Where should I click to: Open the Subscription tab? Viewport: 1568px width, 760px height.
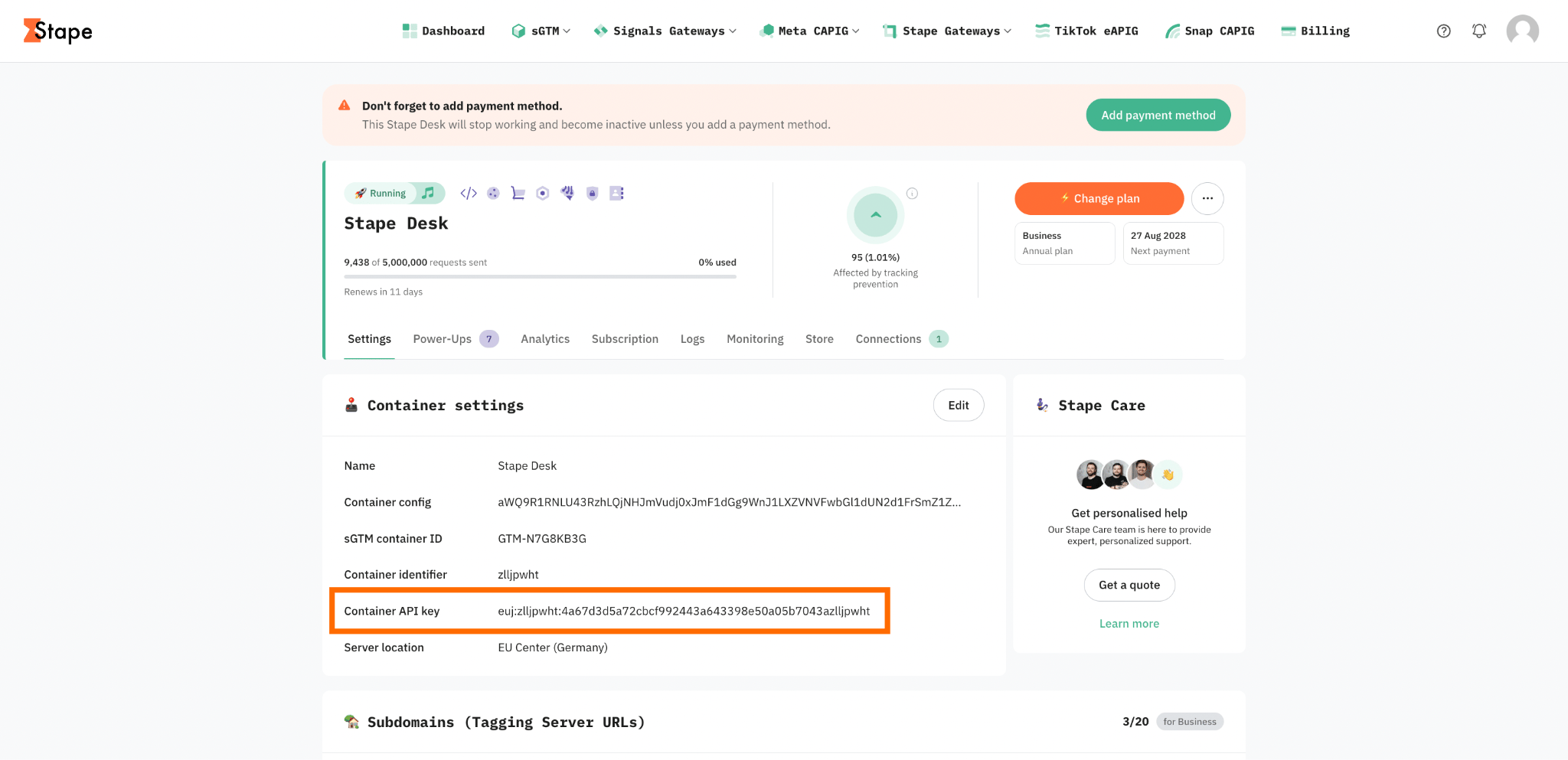pos(625,339)
